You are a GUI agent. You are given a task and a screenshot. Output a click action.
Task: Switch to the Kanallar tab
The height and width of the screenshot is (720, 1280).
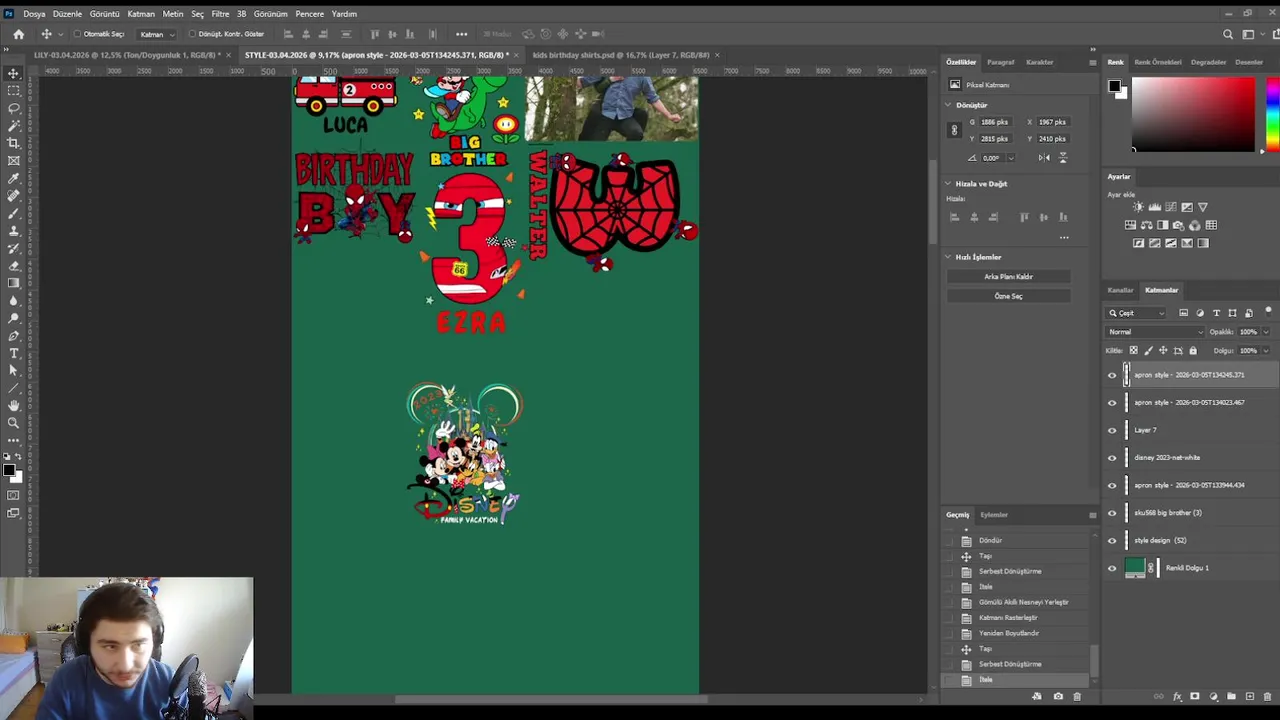[x=1120, y=290]
